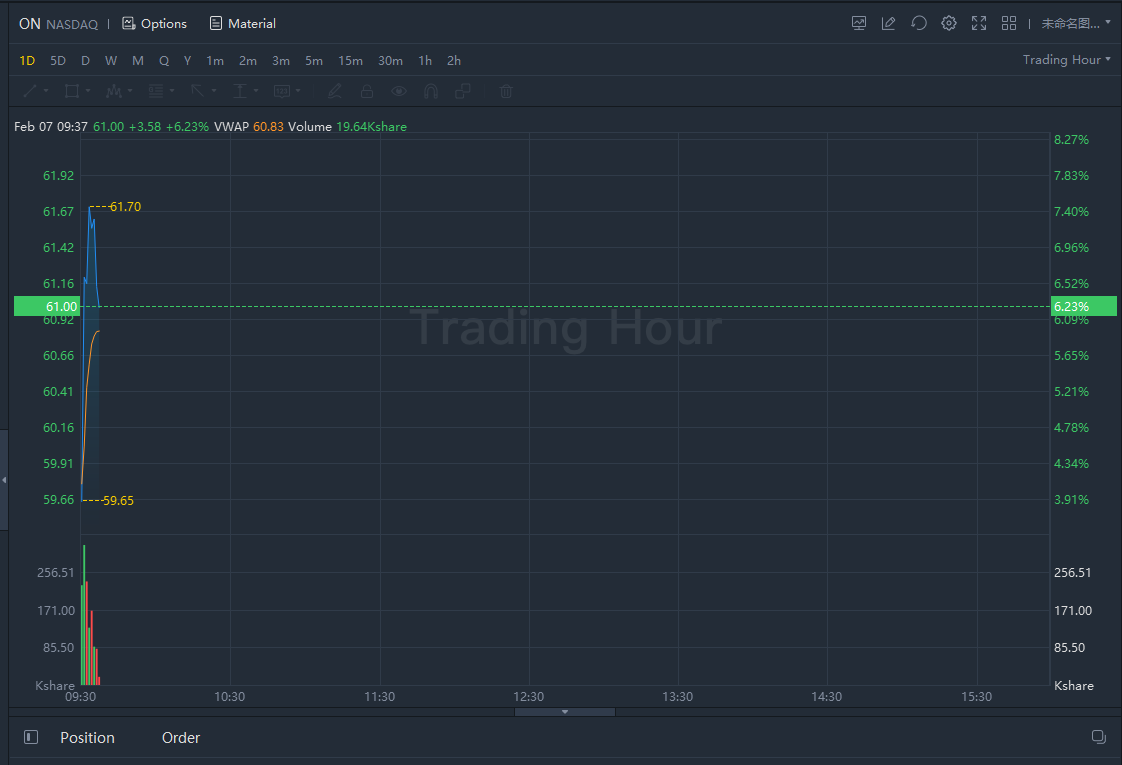Open the chart monitor indicator icon
Image resolution: width=1122 pixels, height=765 pixels.
coord(859,23)
